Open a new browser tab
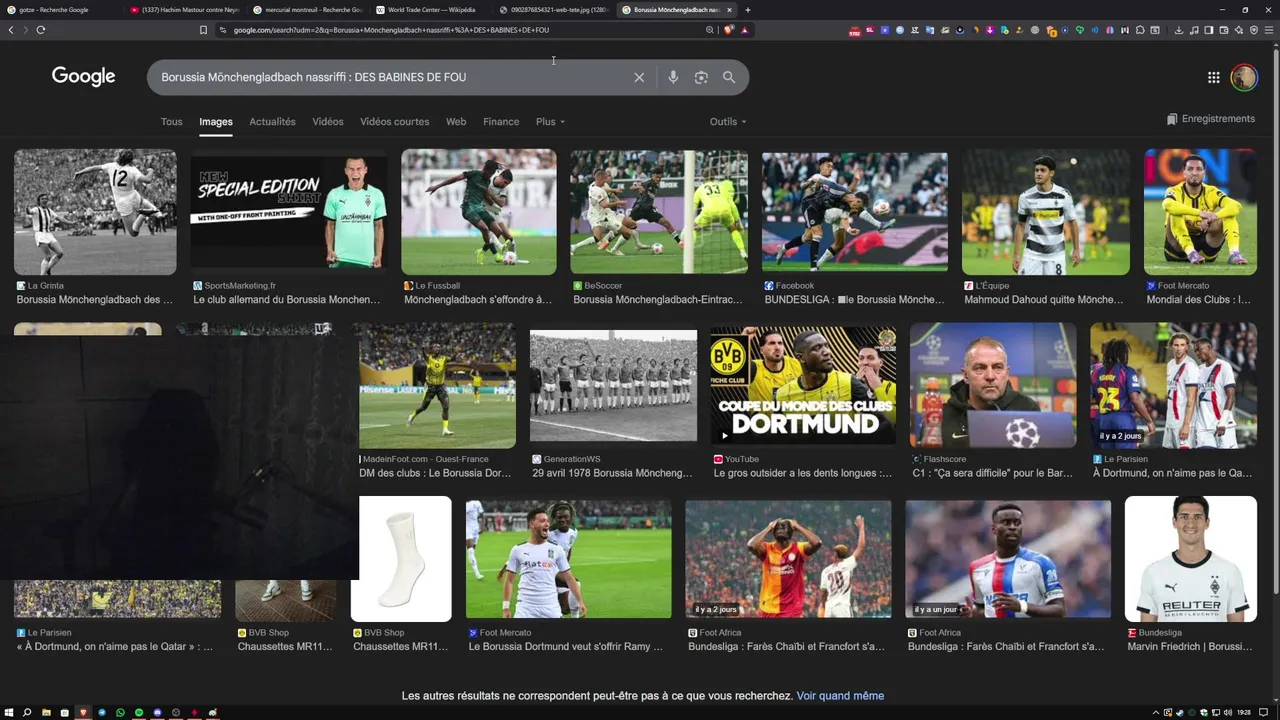Viewport: 1280px width, 720px height. coord(748,10)
